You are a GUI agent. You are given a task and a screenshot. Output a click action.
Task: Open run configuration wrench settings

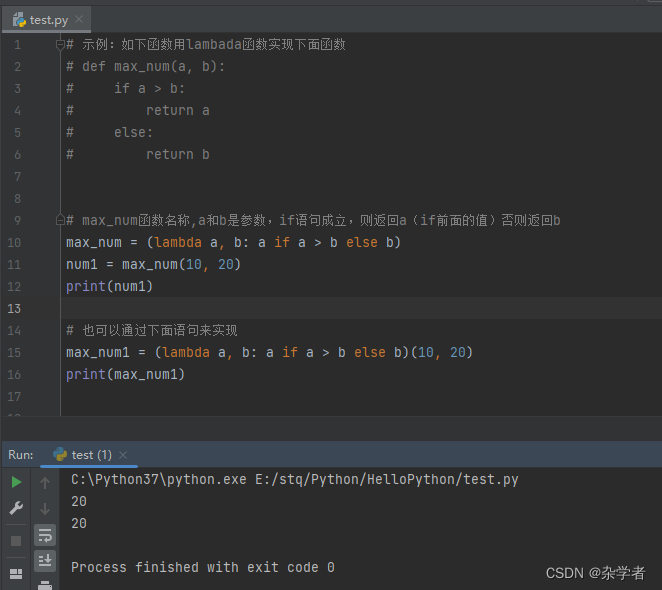tap(16, 507)
